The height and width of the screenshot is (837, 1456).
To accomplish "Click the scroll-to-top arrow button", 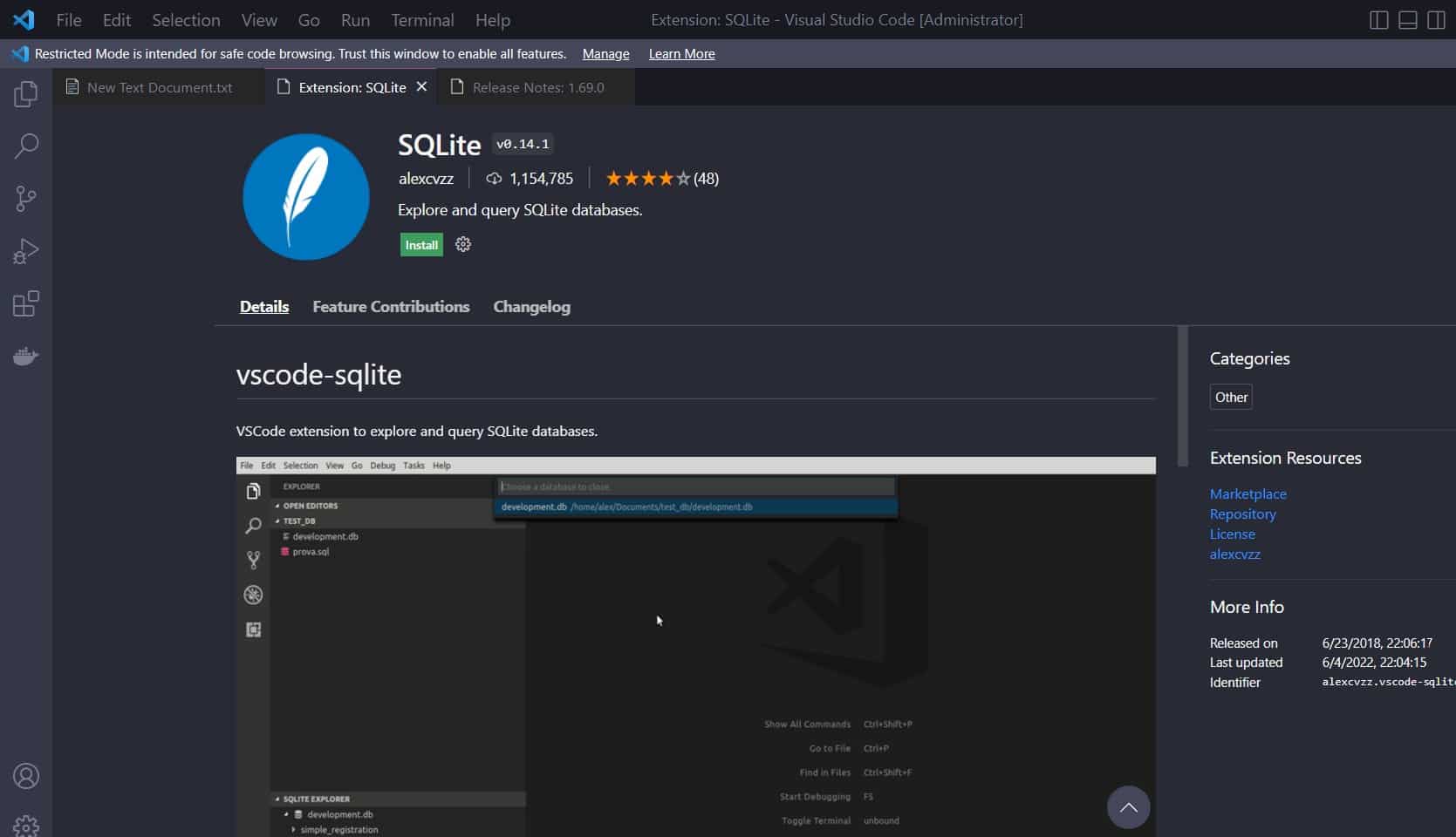I will (1128, 807).
